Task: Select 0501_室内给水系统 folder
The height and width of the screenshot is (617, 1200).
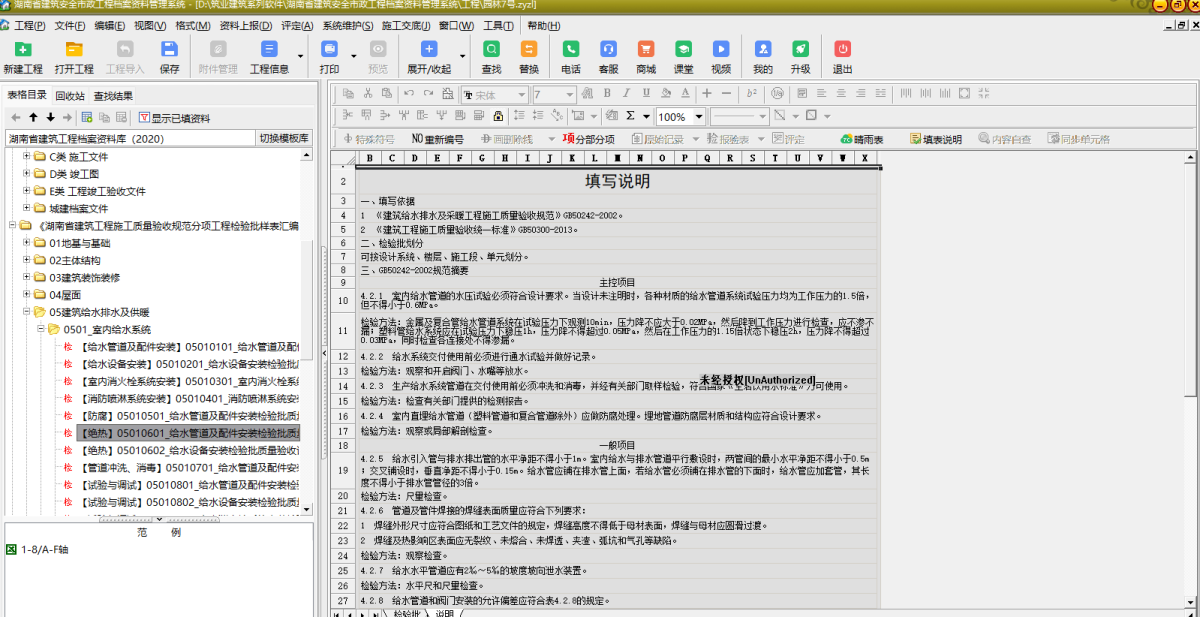Action: 107,329
